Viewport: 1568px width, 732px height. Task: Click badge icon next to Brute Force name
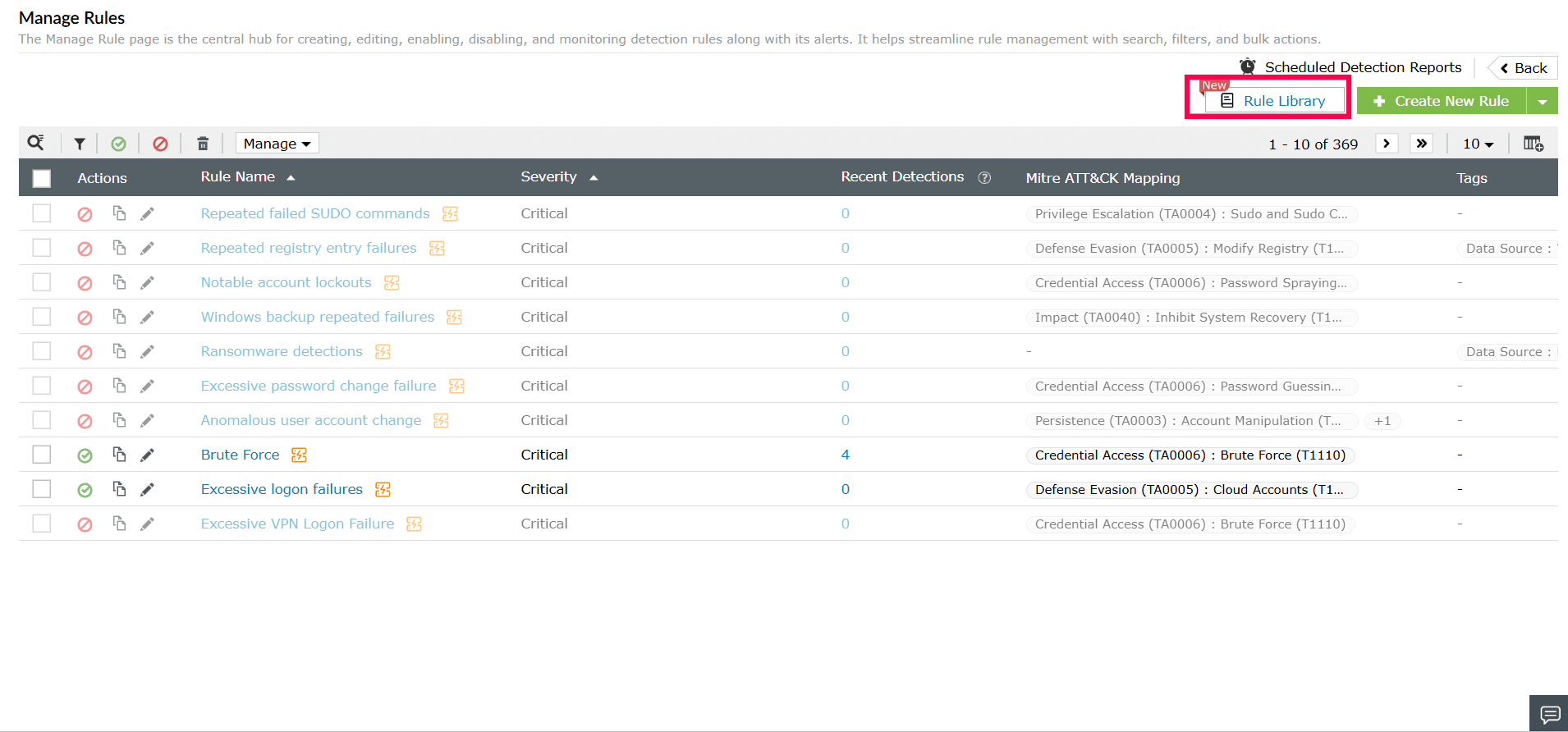tap(299, 455)
